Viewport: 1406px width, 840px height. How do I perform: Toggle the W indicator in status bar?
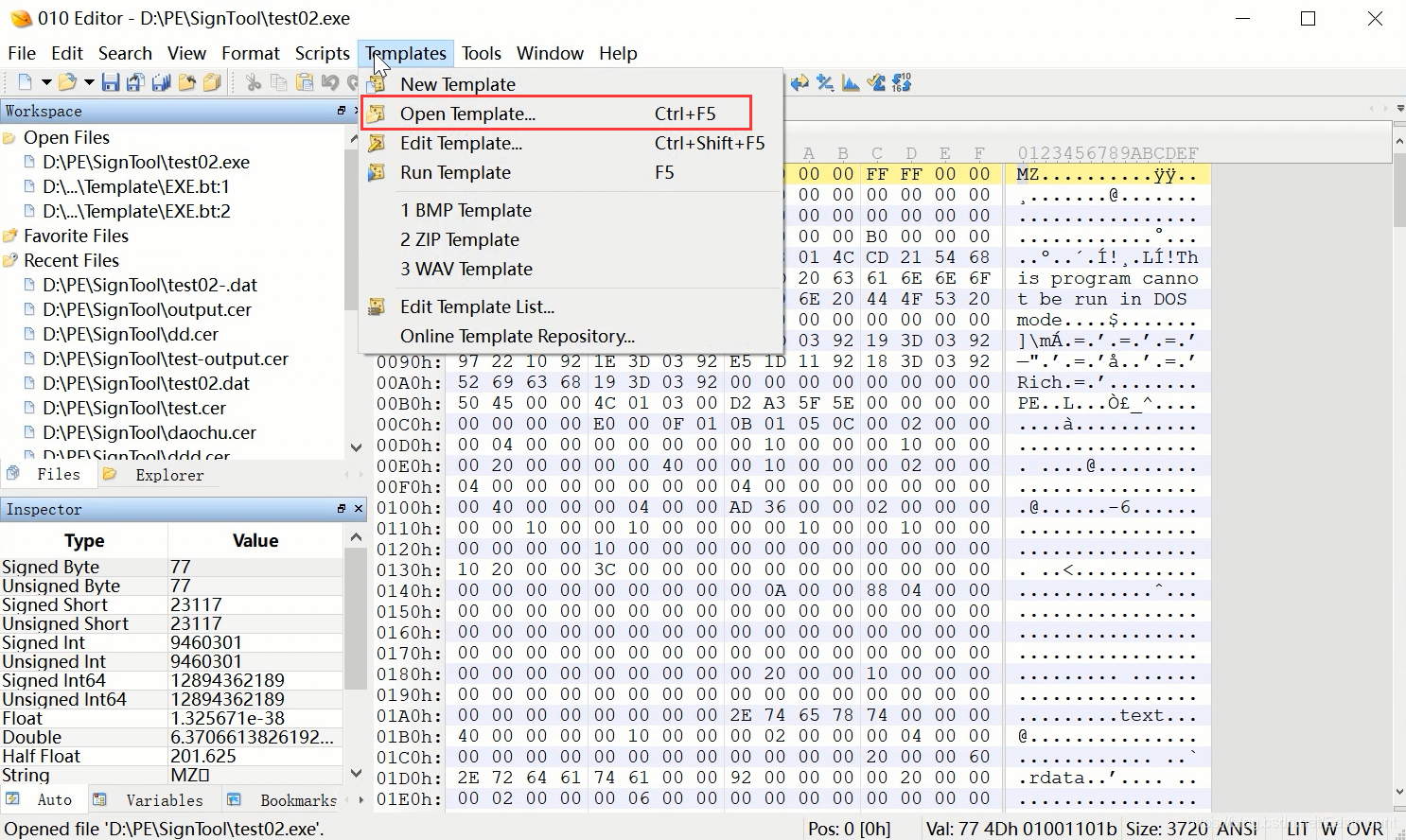point(1329,829)
